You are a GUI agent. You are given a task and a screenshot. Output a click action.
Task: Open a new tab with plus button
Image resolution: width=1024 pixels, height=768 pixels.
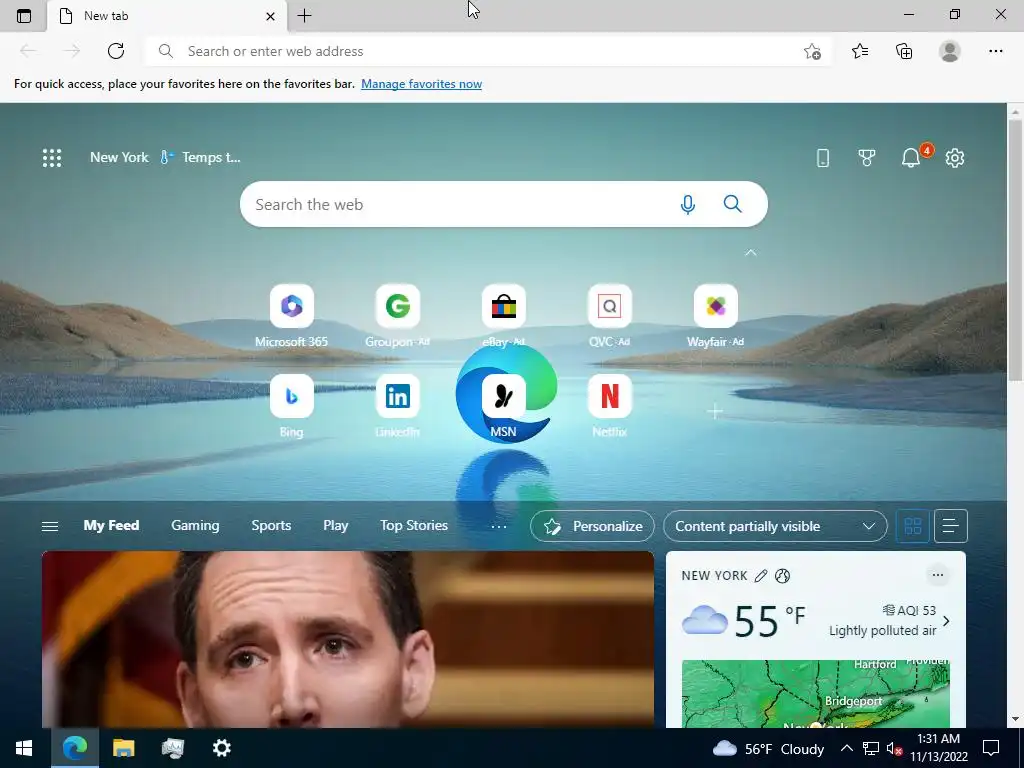click(304, 16)
